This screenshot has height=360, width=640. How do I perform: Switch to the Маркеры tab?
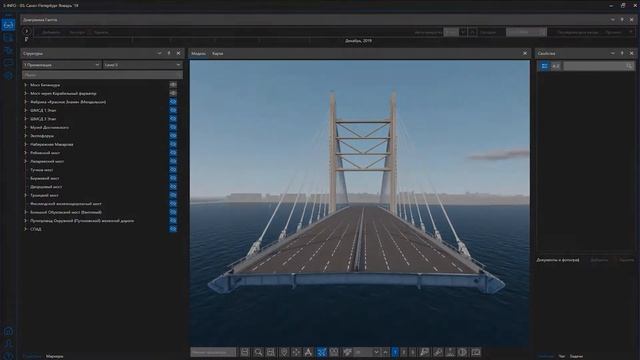pos(54,356)
